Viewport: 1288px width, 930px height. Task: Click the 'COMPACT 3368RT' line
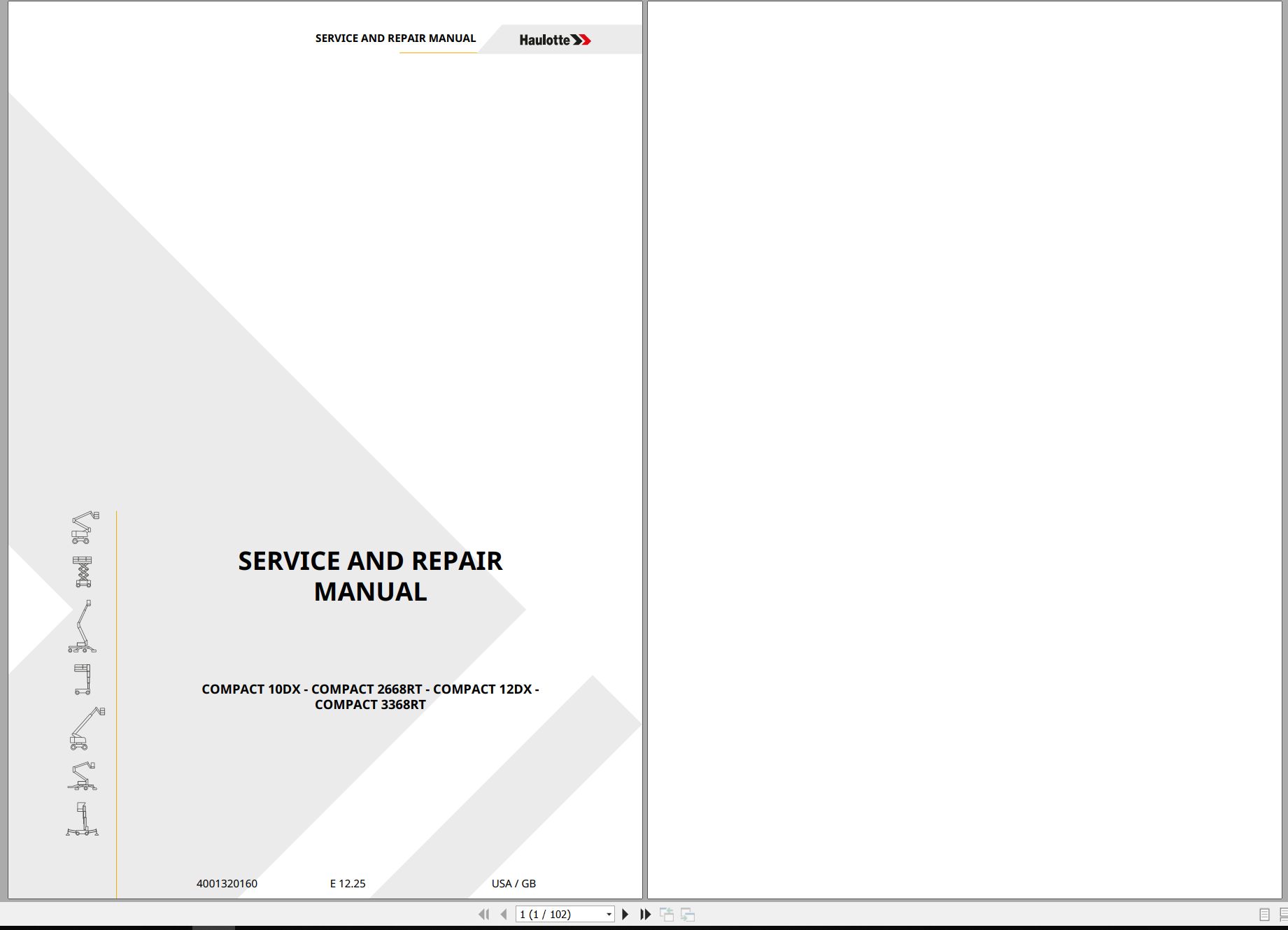point(370,705)
